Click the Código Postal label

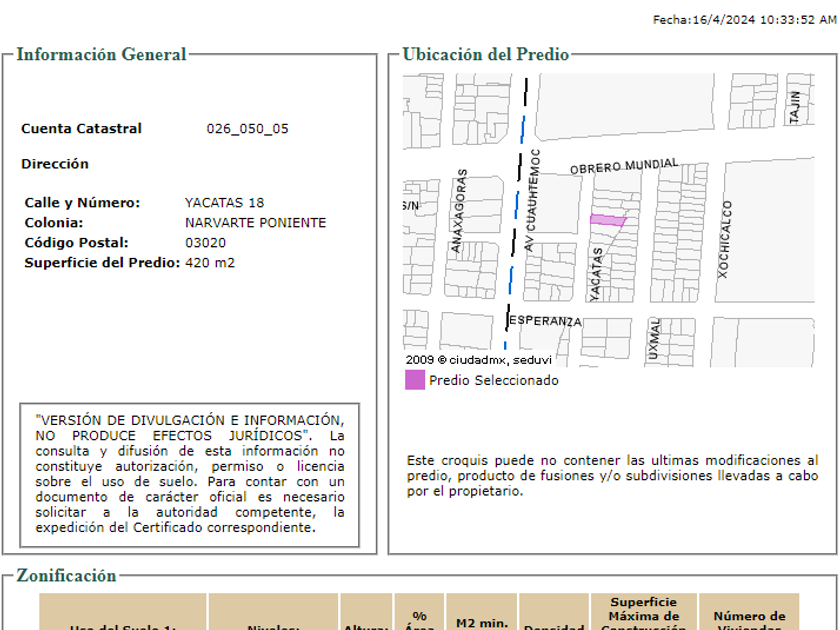(77, 243)
